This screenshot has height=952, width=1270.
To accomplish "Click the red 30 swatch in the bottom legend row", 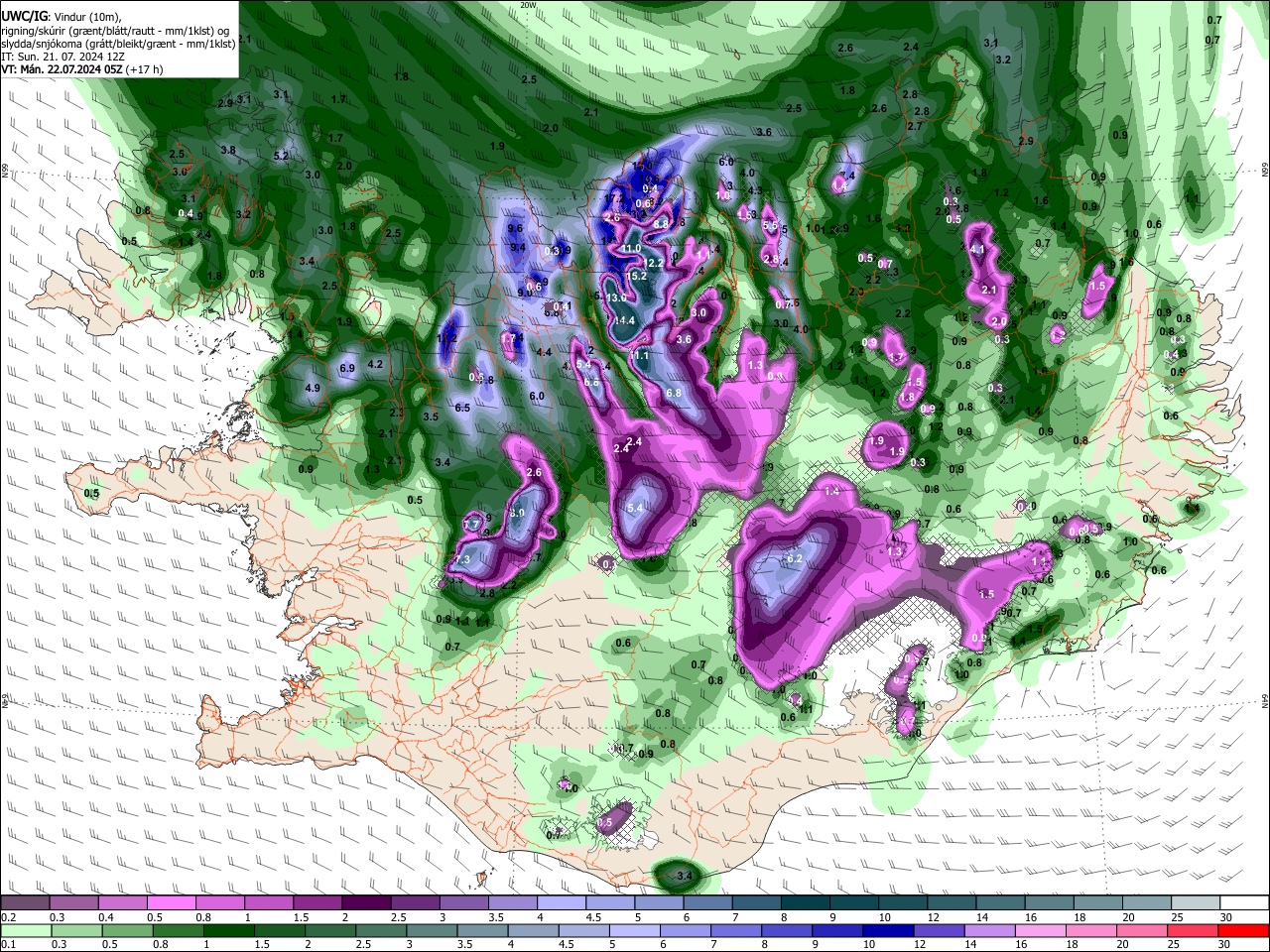I will (1243, 930).
